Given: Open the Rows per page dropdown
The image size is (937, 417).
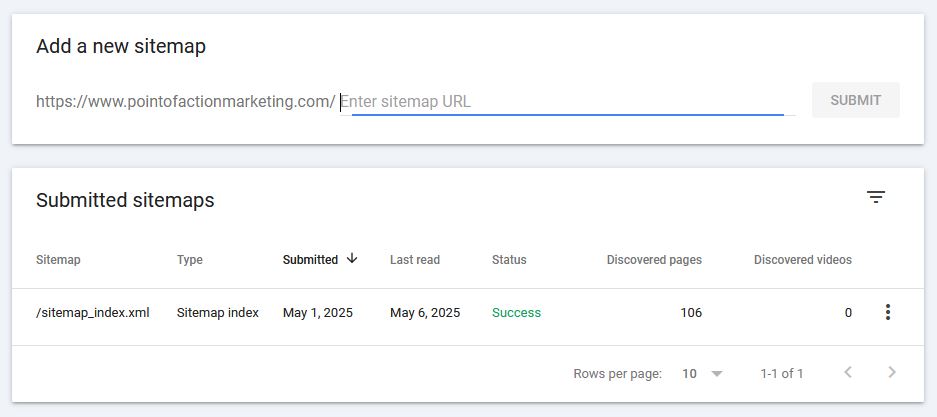Looking at the screenshot, I should point(702,373).
